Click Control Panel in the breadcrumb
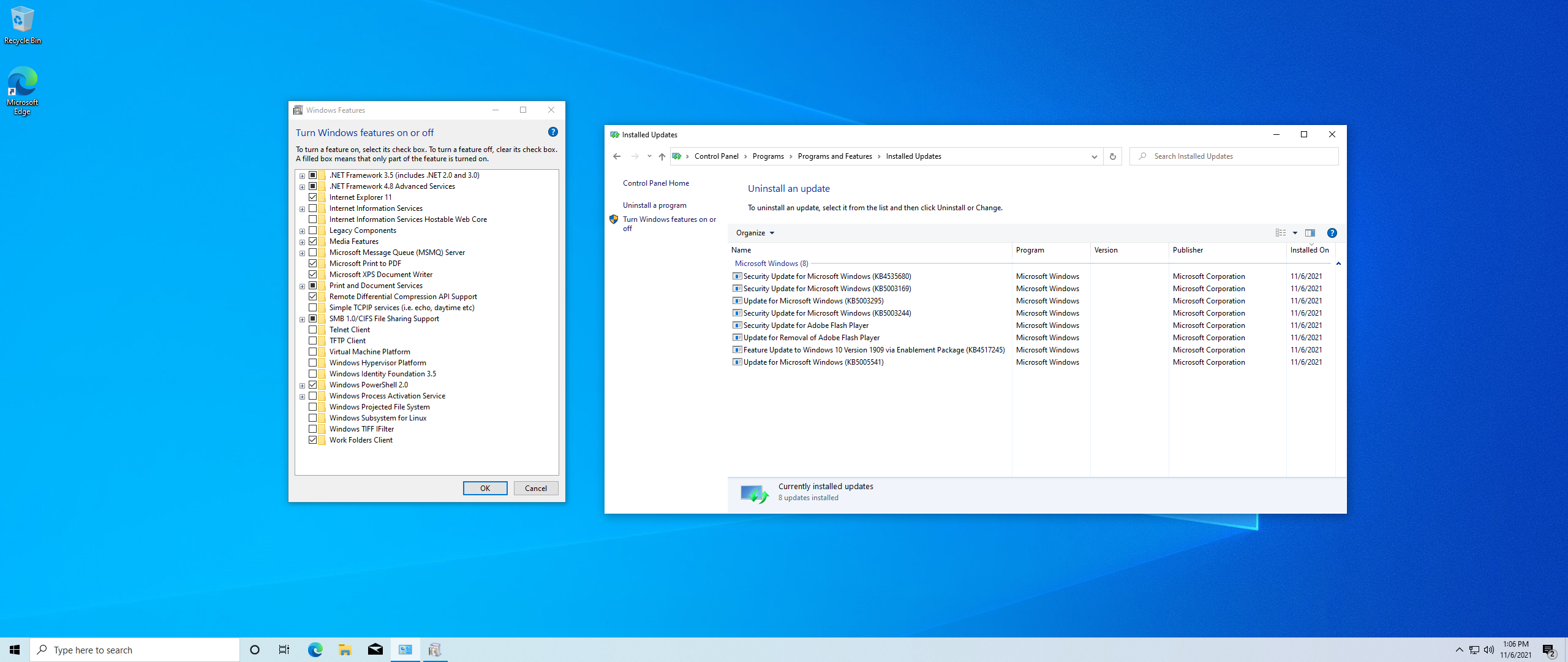The image size is (1568, 662). pyautogui.click(x=717, y=156)
